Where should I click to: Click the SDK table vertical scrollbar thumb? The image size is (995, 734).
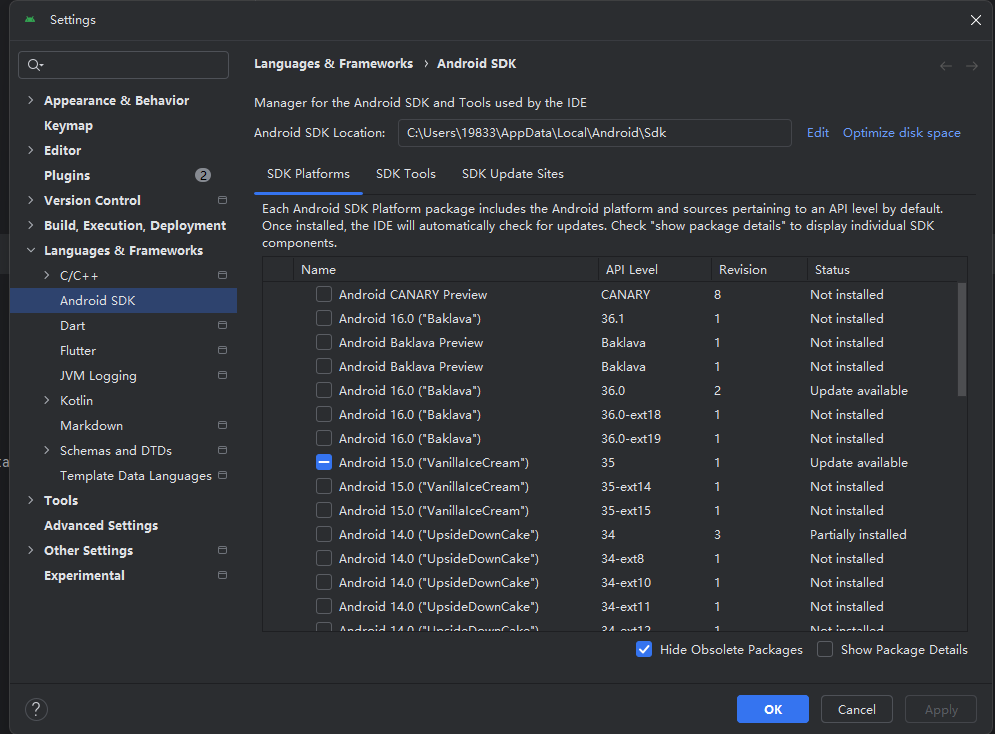click(x=961, y=339)
